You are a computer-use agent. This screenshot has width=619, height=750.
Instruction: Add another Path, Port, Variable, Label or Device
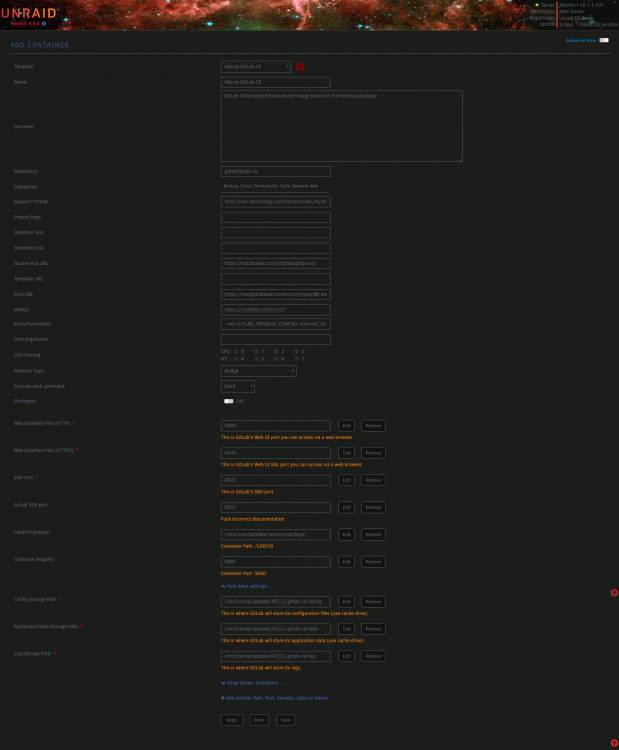[275, 698]
